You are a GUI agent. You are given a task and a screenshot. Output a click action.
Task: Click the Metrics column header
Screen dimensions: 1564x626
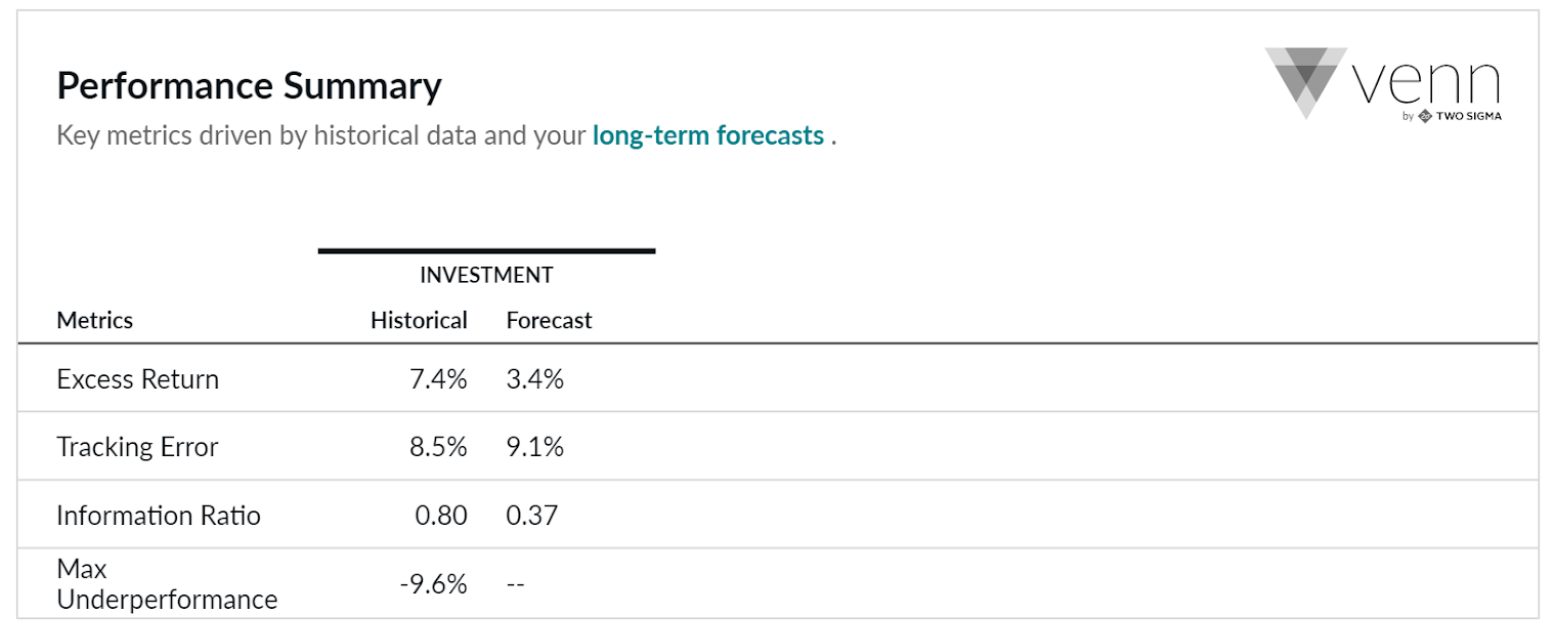click(x=95, y=321)
